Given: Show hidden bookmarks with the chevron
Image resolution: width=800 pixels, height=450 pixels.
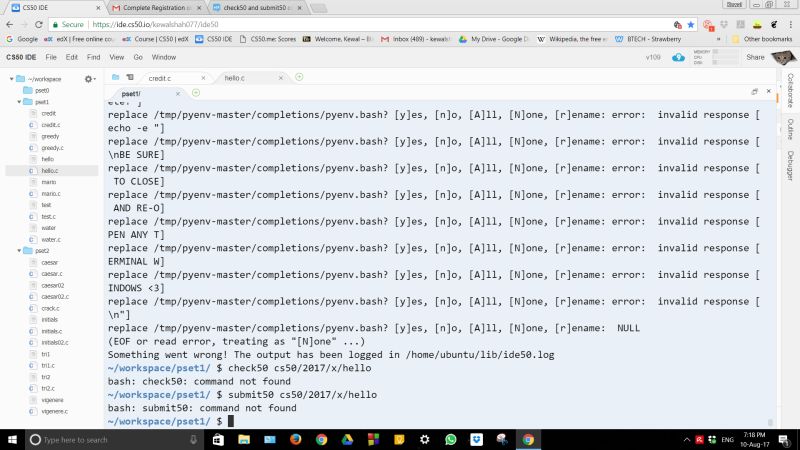Looking at the screenshot, I should tap(719, 39).
